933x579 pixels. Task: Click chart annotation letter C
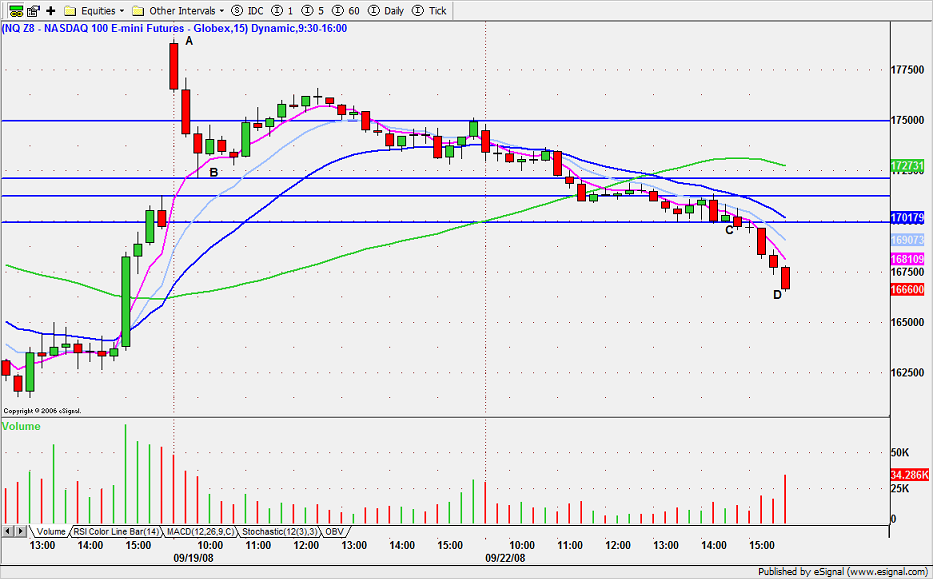(729, 230)
